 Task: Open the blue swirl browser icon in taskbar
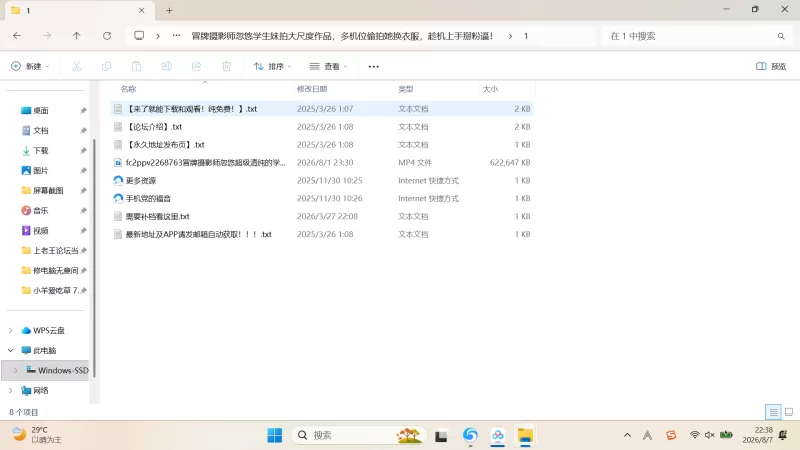pos(470,435)
